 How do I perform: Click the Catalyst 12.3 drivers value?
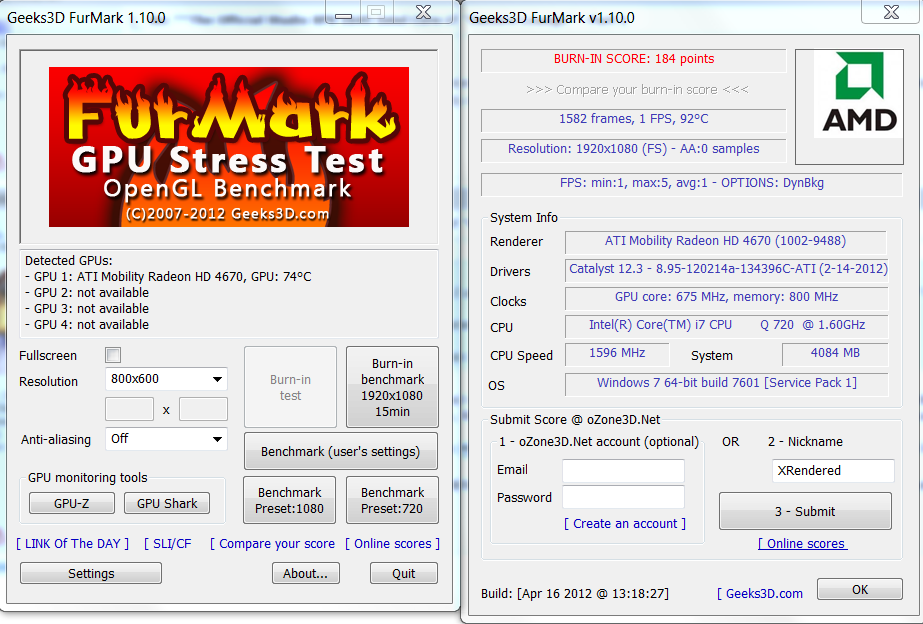tap(727, 270)
